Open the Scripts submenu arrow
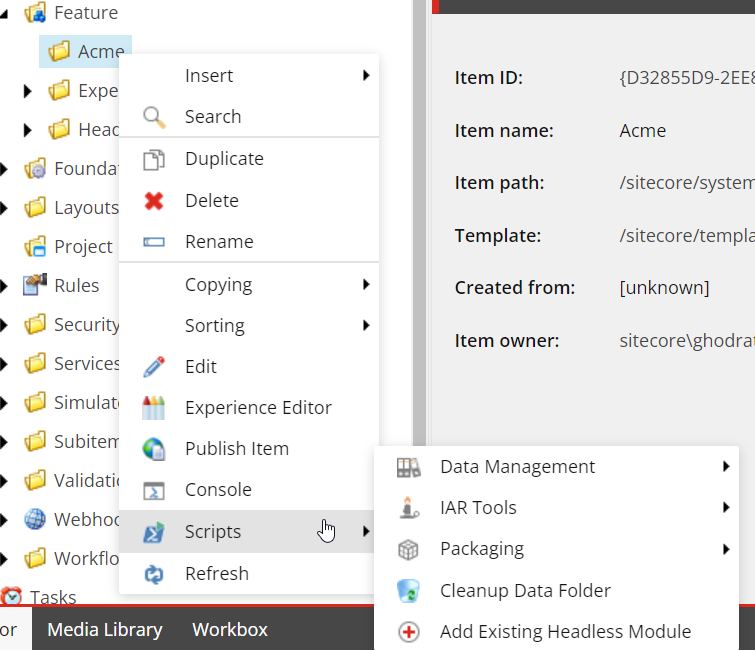This screenshot has width=755, height=650. click(x=366, y=531)
